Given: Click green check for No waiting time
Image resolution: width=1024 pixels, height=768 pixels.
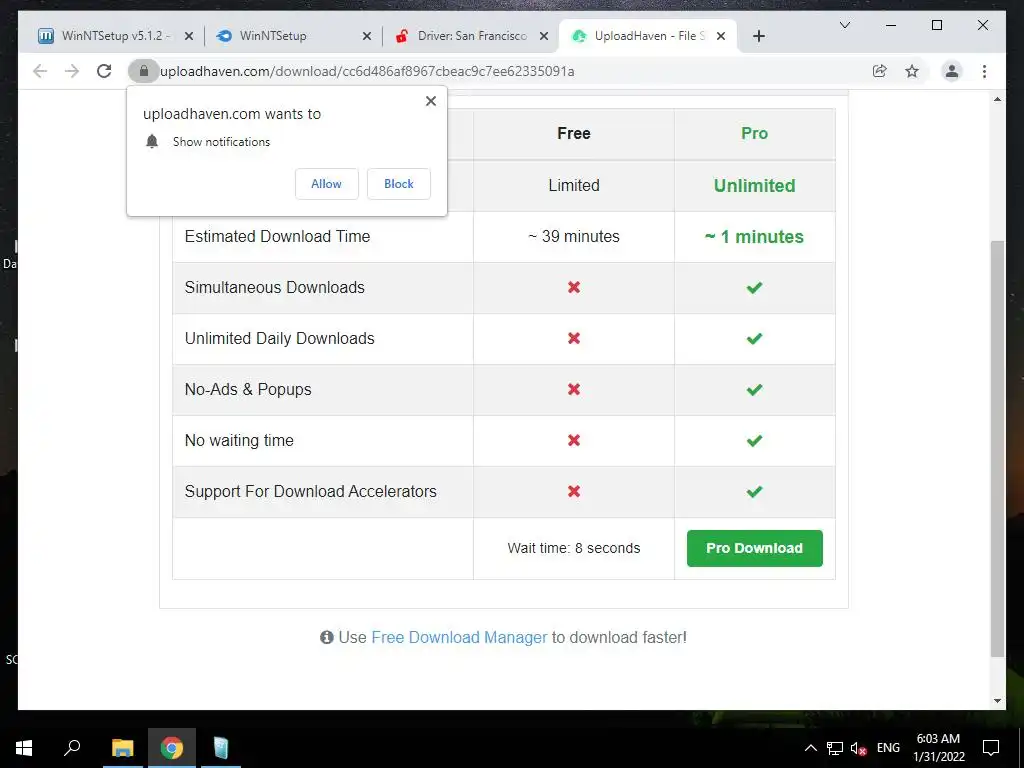Looking at the screenshot, I should pos(754,440).
